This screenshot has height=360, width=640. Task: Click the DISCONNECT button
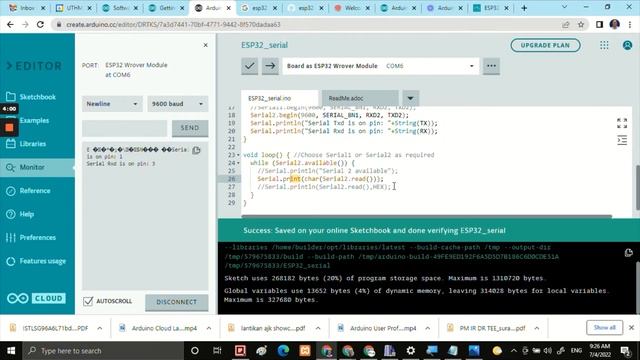click(x=176, y=302)
